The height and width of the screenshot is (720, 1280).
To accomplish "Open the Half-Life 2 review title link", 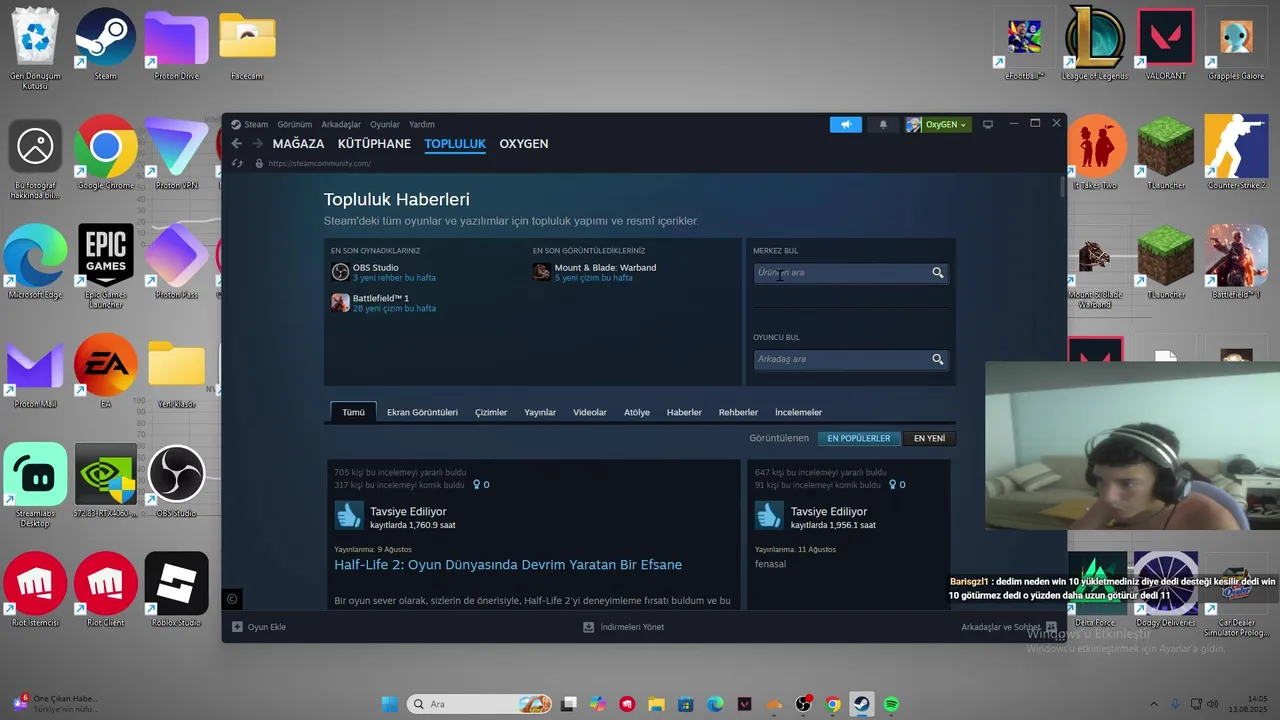I will pyautogui.click(x=508, y=565).
